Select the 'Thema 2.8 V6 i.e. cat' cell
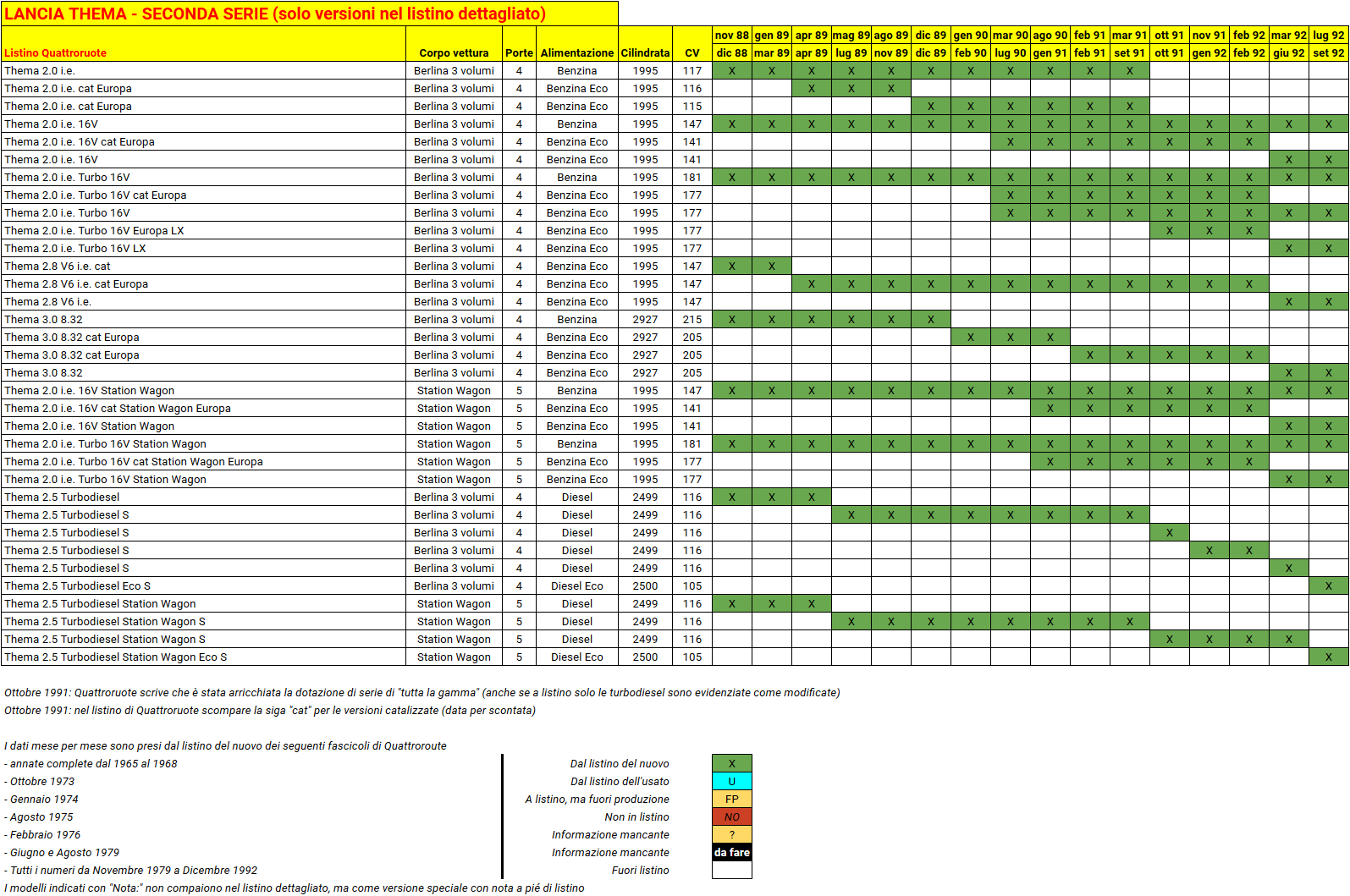The width and height of the screenshot is (1350, 896). [203, 266]
